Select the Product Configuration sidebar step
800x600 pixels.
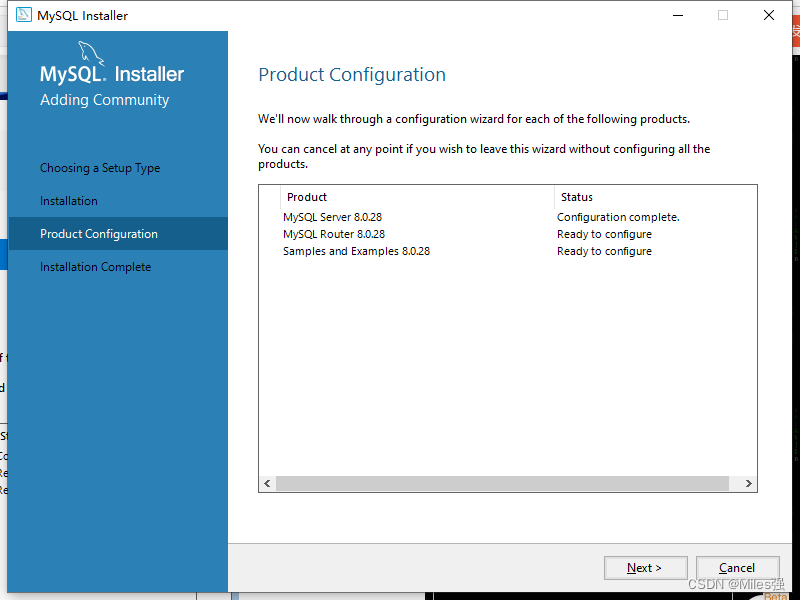click(x=118, y=234)
